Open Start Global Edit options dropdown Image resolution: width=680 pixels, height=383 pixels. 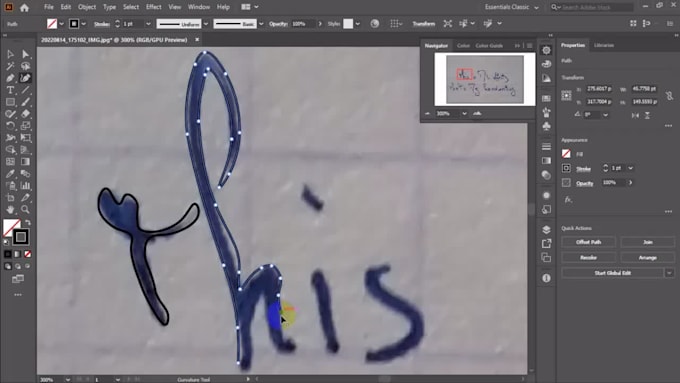(x=670, y=273)
